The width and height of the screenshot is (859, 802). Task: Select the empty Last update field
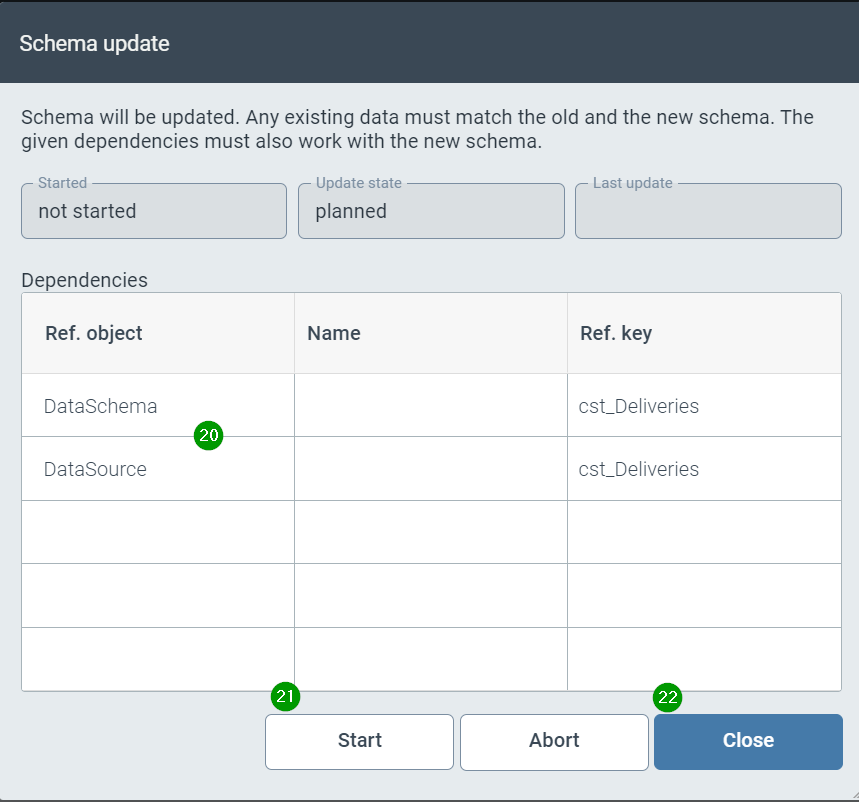(x=707, y=211)
